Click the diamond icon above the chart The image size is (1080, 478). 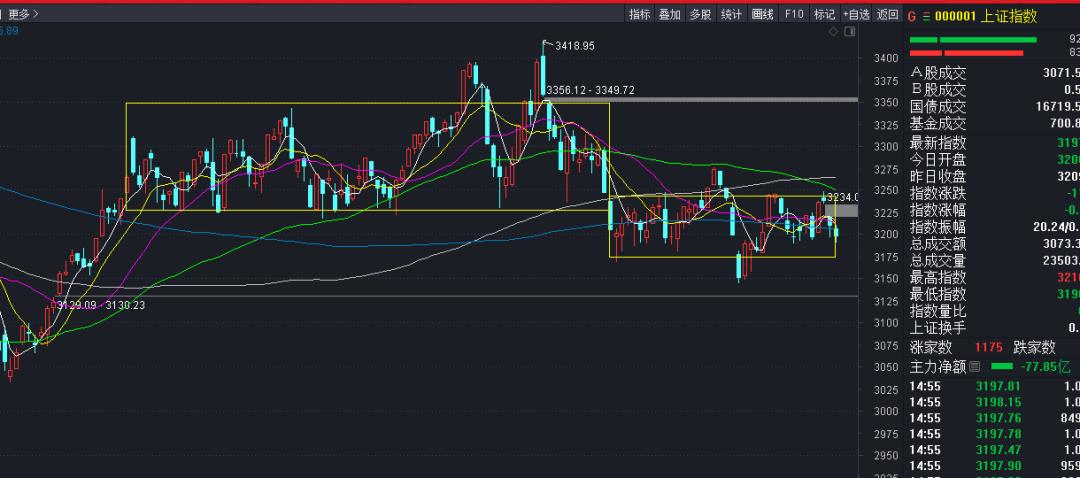pos(834,32)
